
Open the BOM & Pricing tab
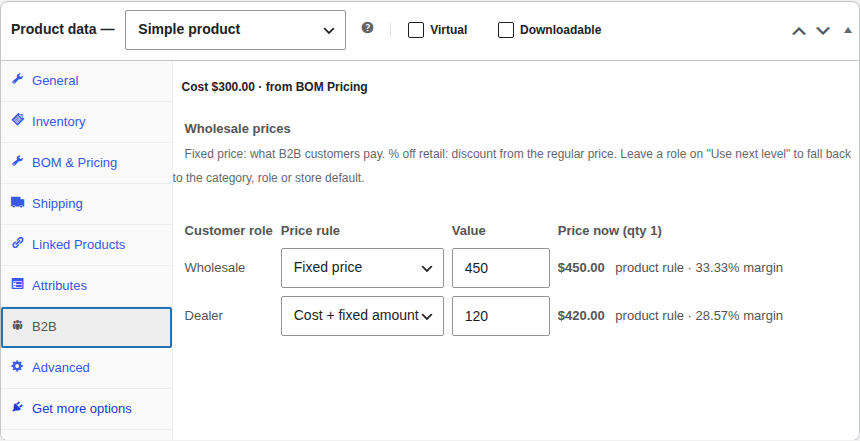(87, 163)
